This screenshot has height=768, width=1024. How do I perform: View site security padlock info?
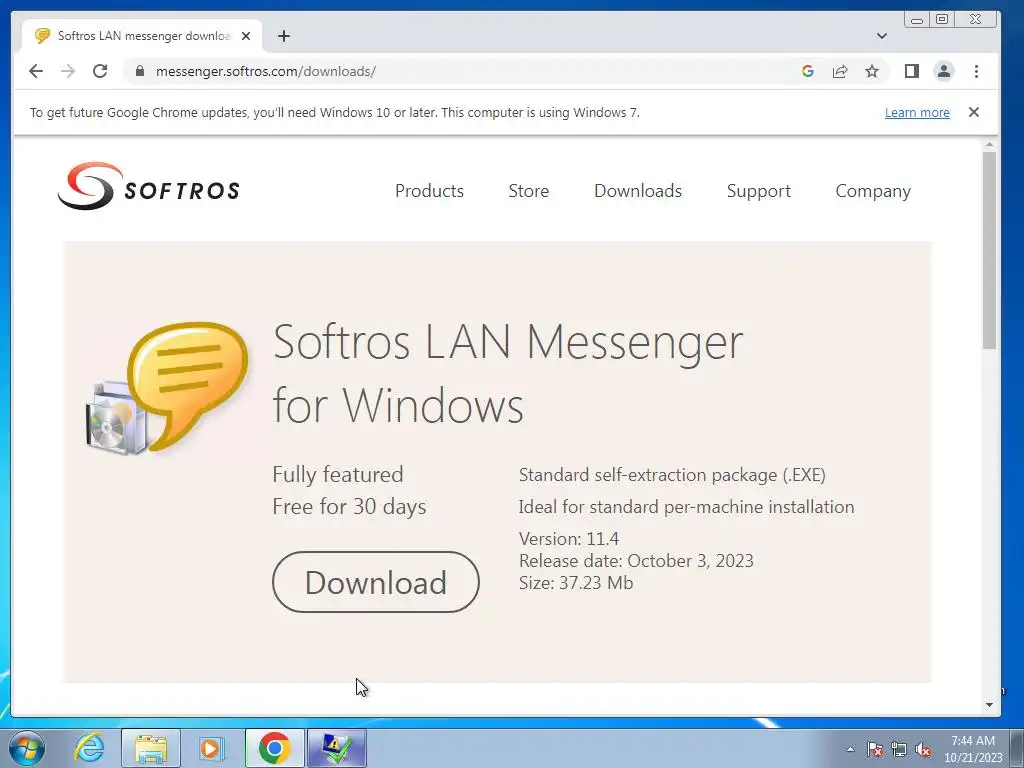pos(139,71)
